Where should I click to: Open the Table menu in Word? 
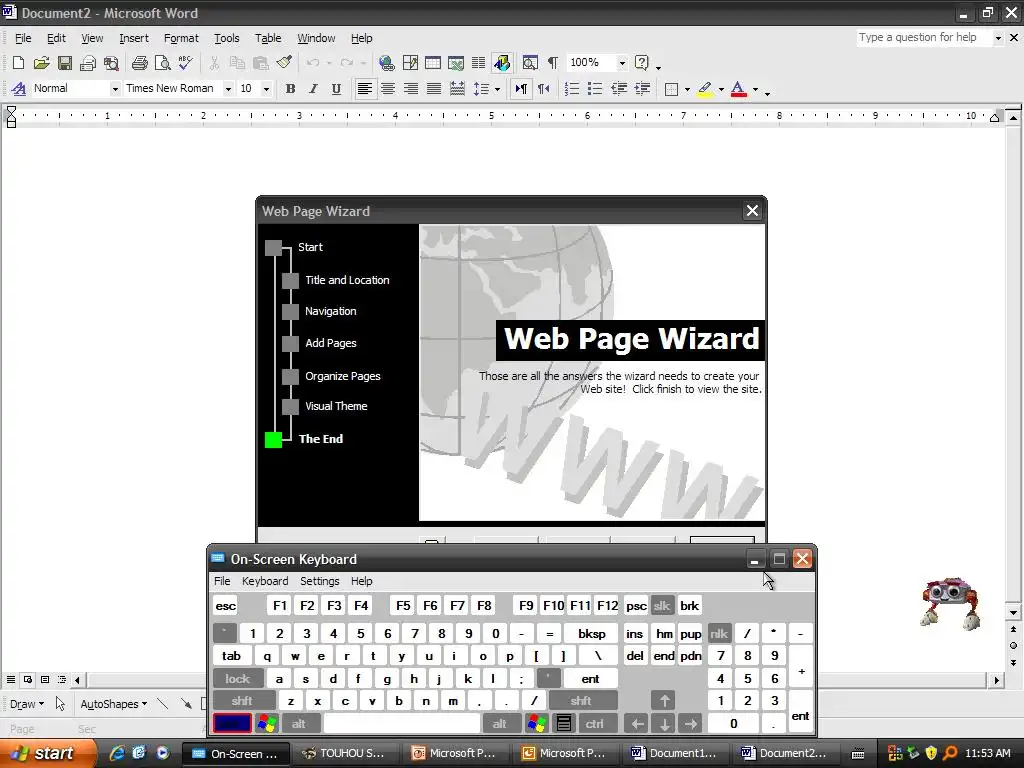pos(268,39)
